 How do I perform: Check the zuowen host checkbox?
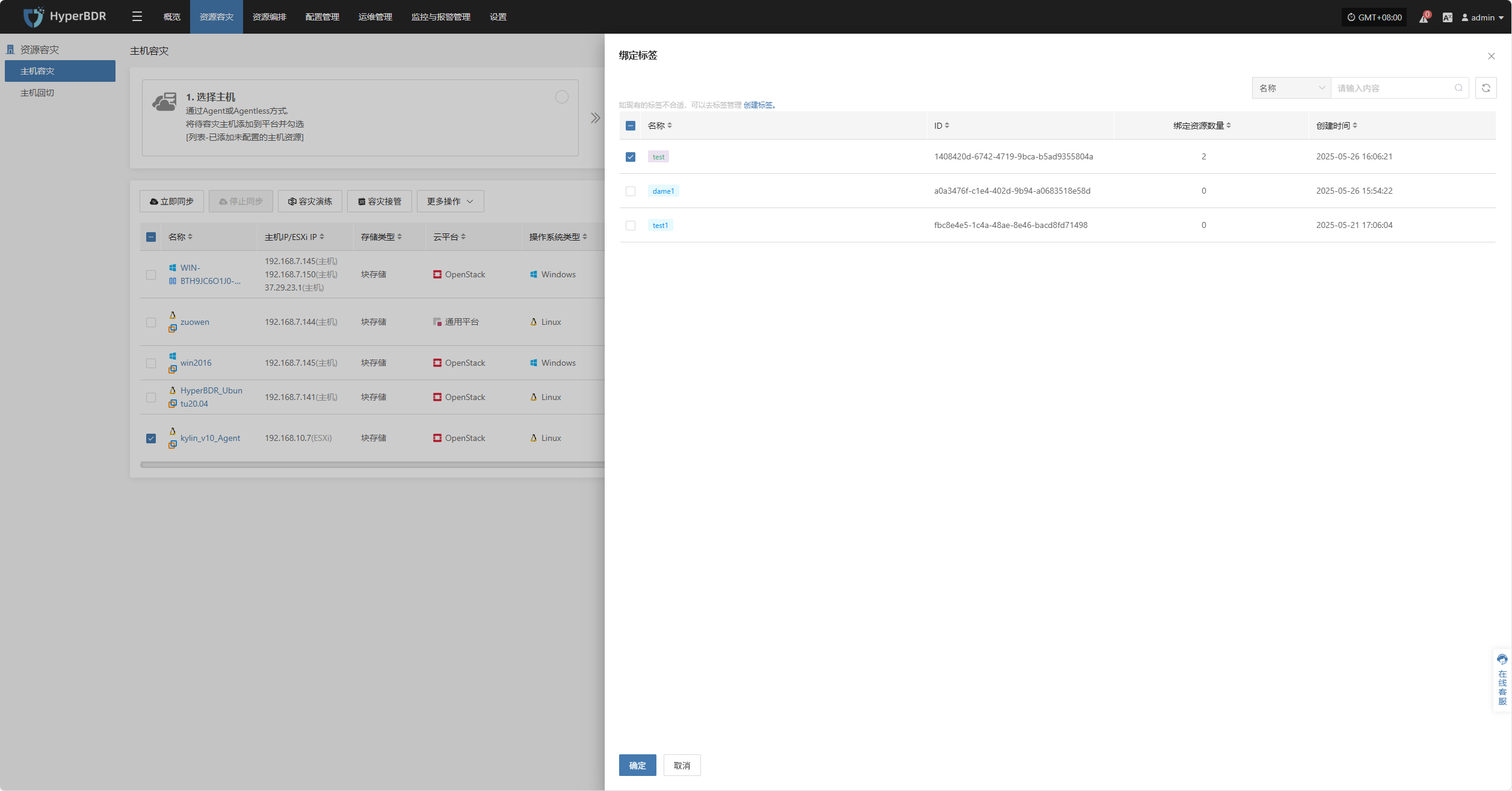coord(151,322)
